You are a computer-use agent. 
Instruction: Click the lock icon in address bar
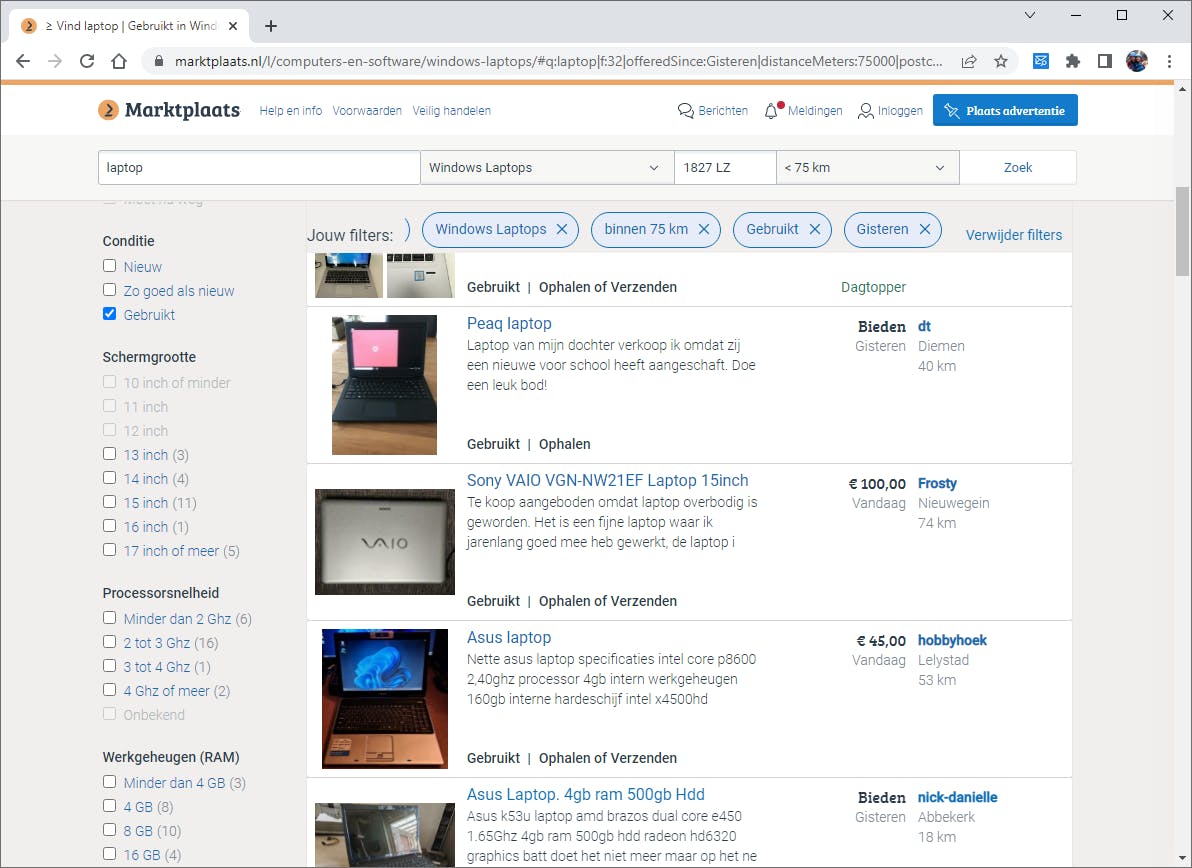158,61
